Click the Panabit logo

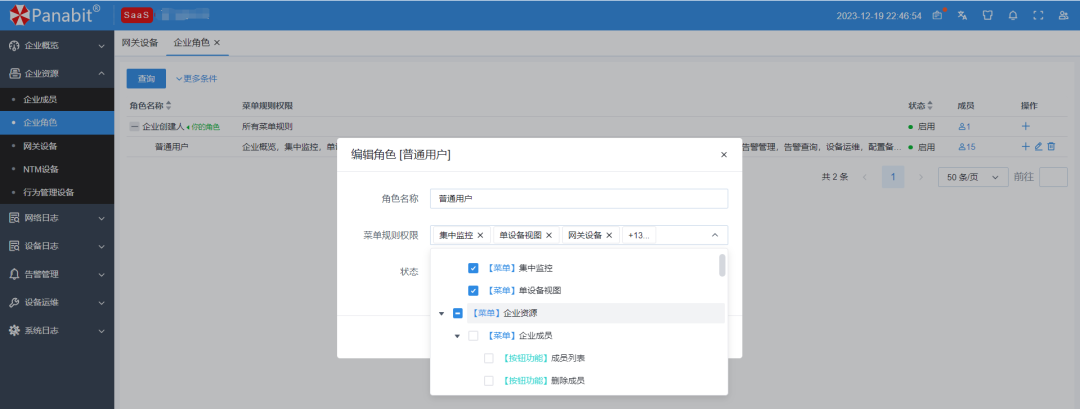tap(54, 13)
